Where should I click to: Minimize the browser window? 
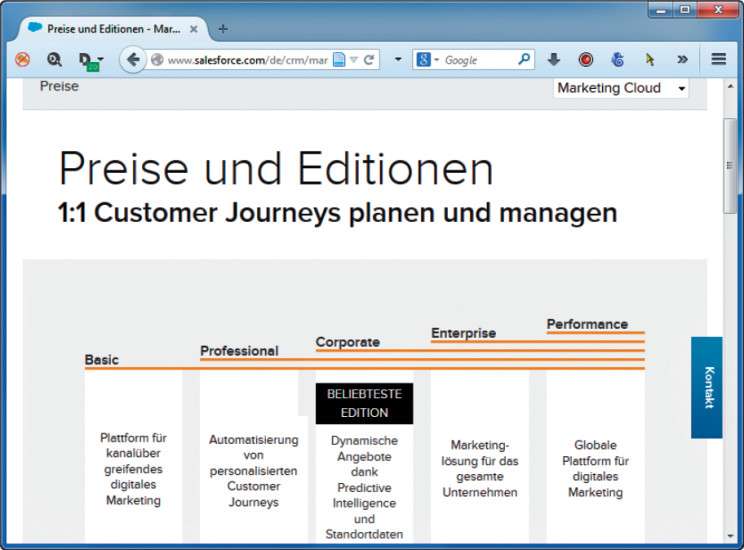click(x=661, y=9)
